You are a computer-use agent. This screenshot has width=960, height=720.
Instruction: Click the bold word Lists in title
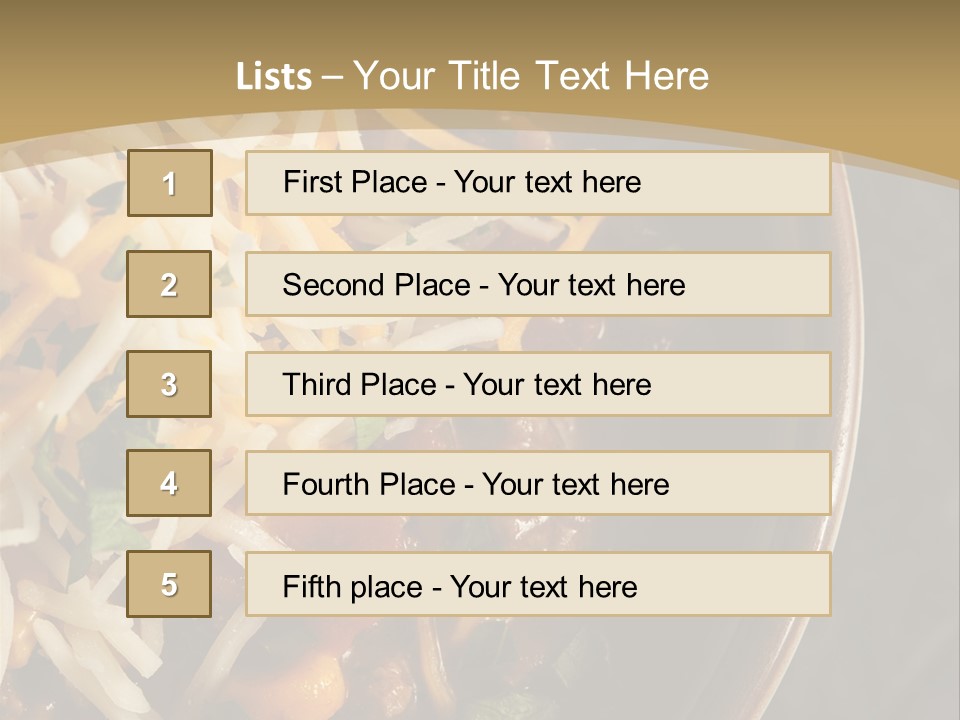tap(274, 76)
